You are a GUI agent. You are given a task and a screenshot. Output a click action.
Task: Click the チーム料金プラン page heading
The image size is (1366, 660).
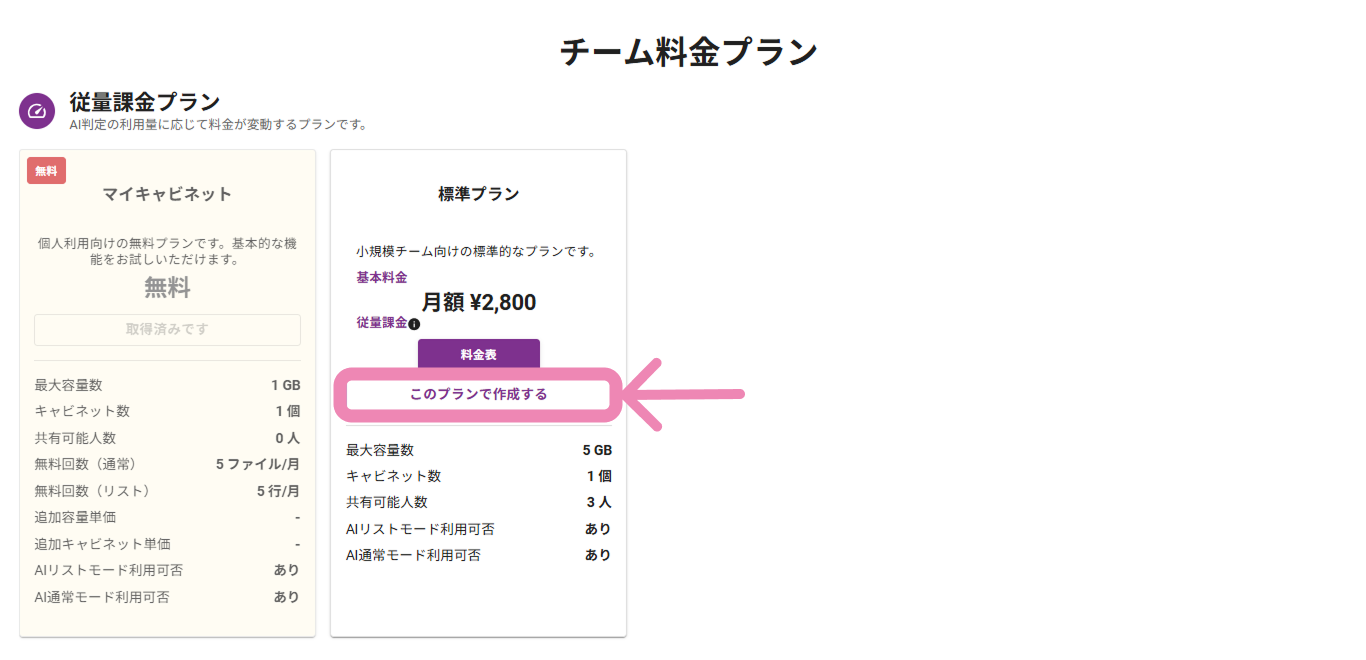pyautogui.click(x=688, y=52)
